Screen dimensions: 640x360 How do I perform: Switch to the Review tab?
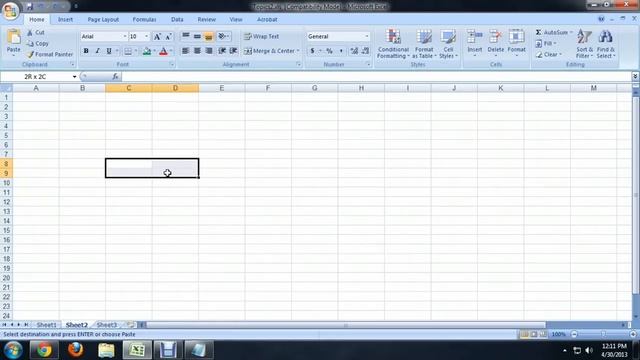pos(207,20)
